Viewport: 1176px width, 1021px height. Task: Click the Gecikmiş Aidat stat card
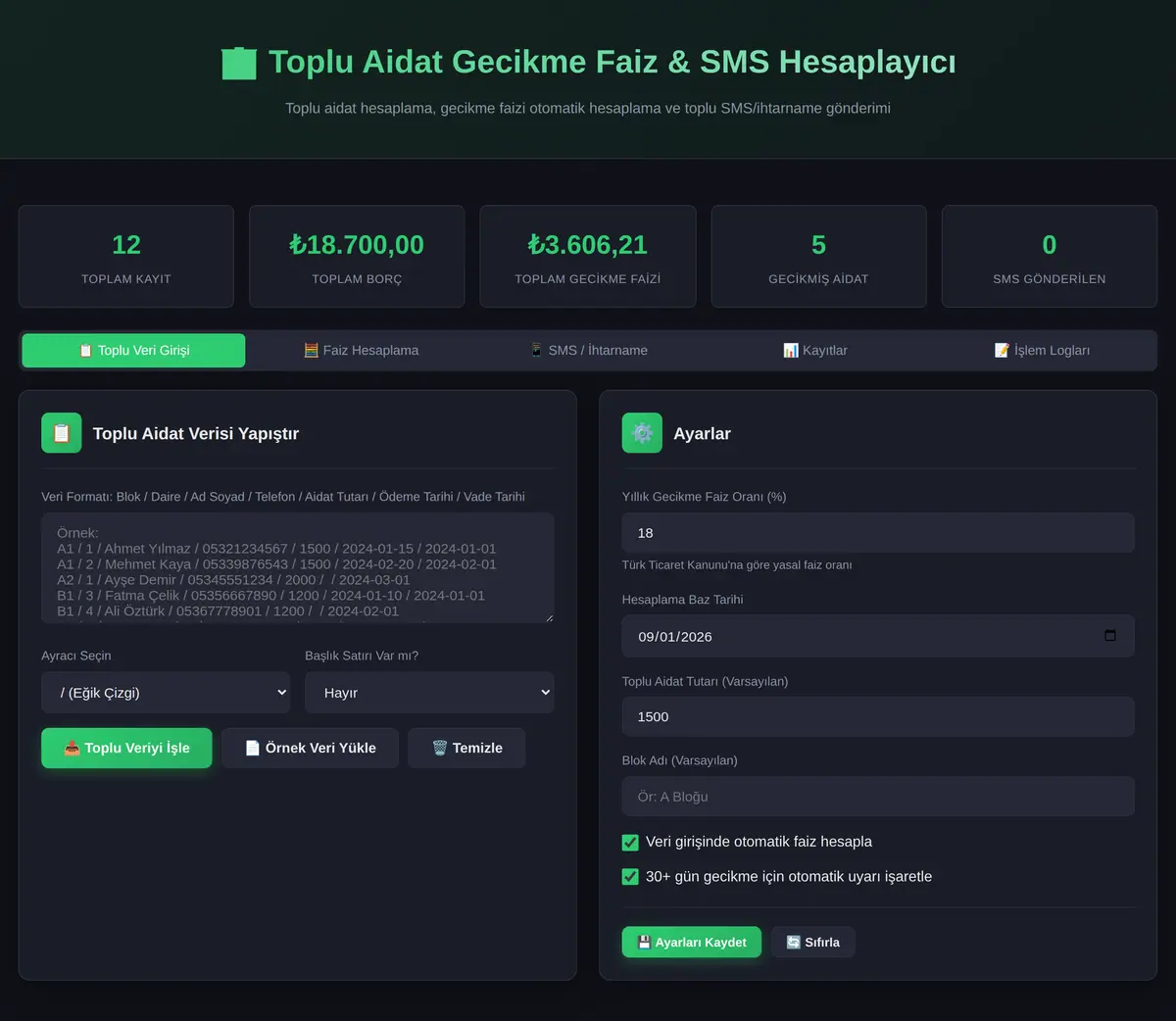[818, 257]
